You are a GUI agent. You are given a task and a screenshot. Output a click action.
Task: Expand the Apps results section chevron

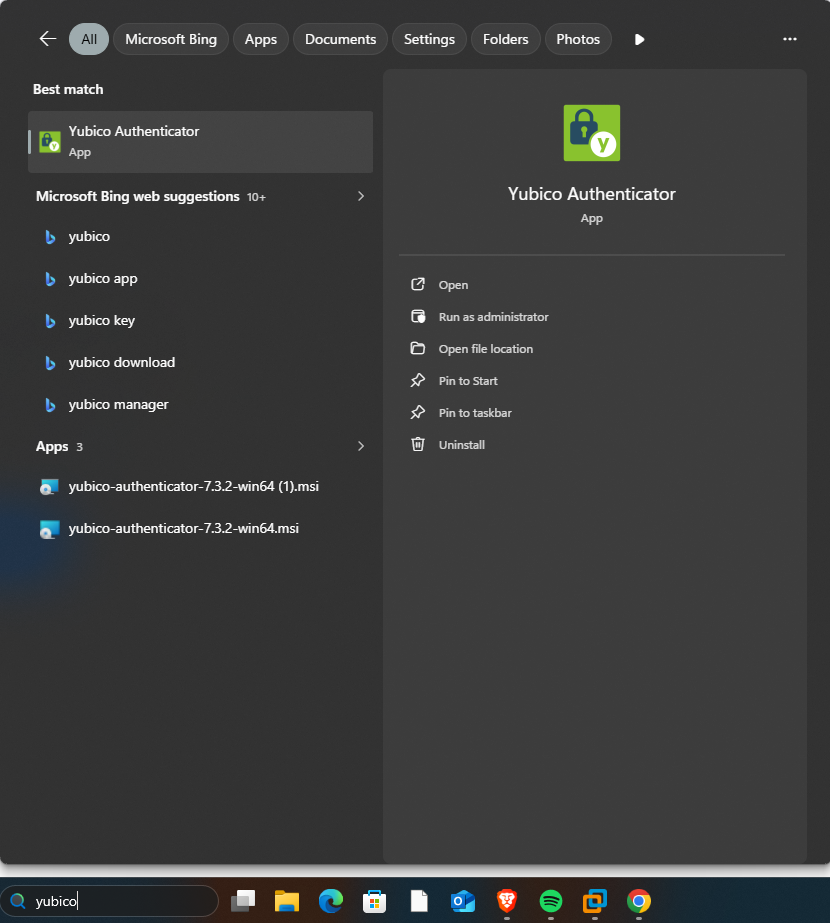361,446
